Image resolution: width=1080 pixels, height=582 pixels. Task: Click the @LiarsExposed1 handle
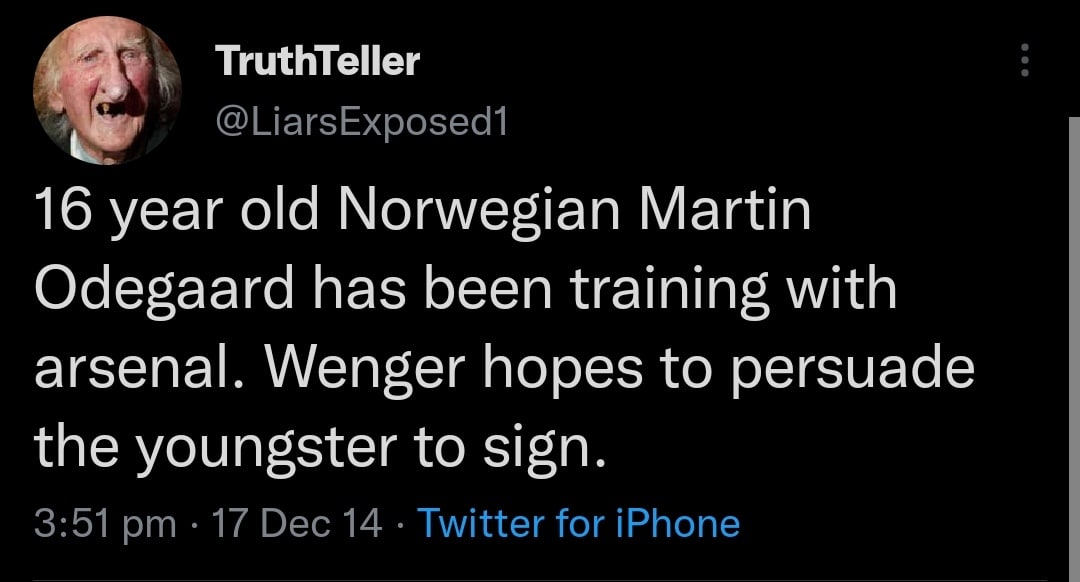click(x=362, y=122)
